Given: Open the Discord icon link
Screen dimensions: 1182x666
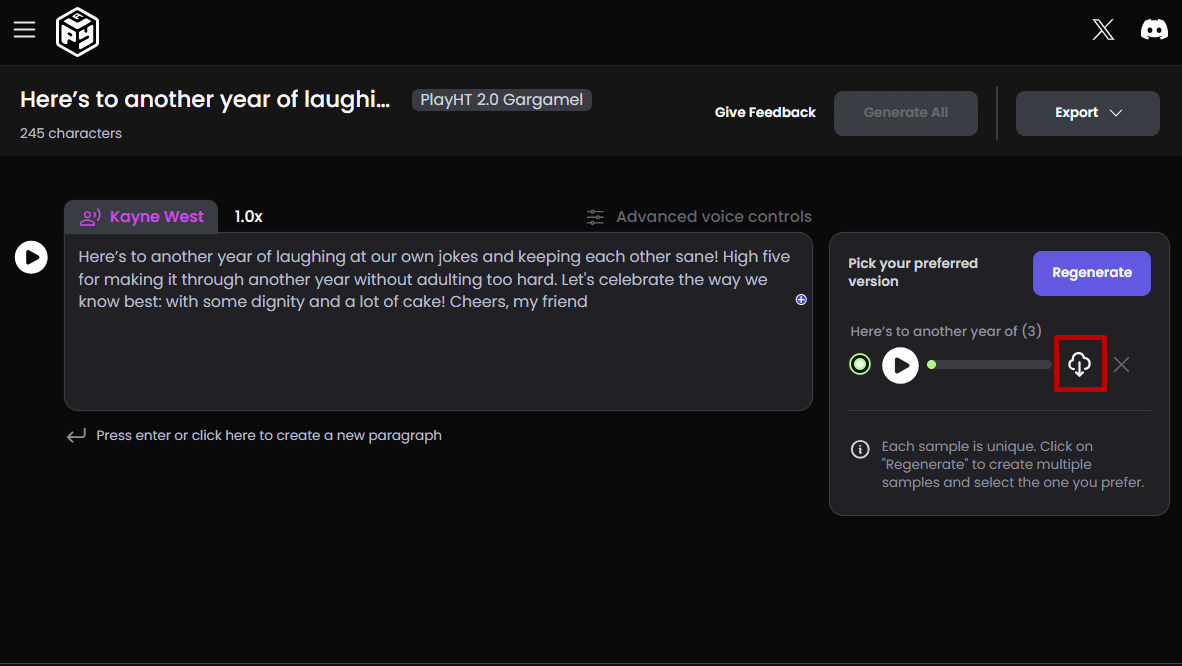Looking at the screenshot, I should 1154,30.
